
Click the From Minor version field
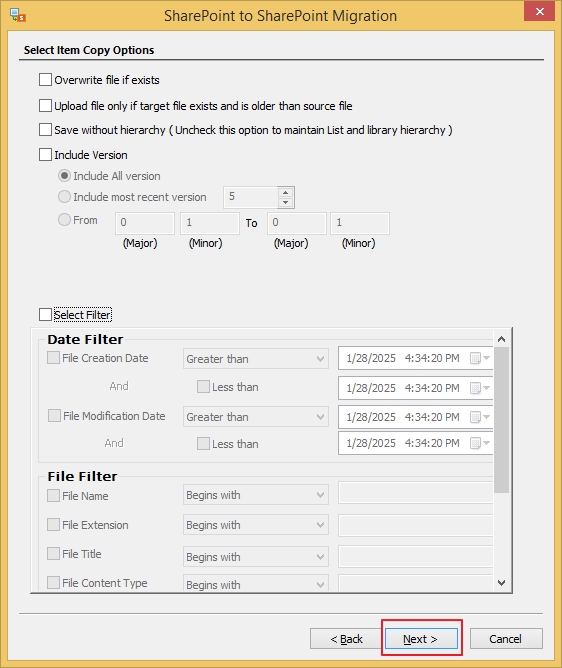tap(210, 223)
